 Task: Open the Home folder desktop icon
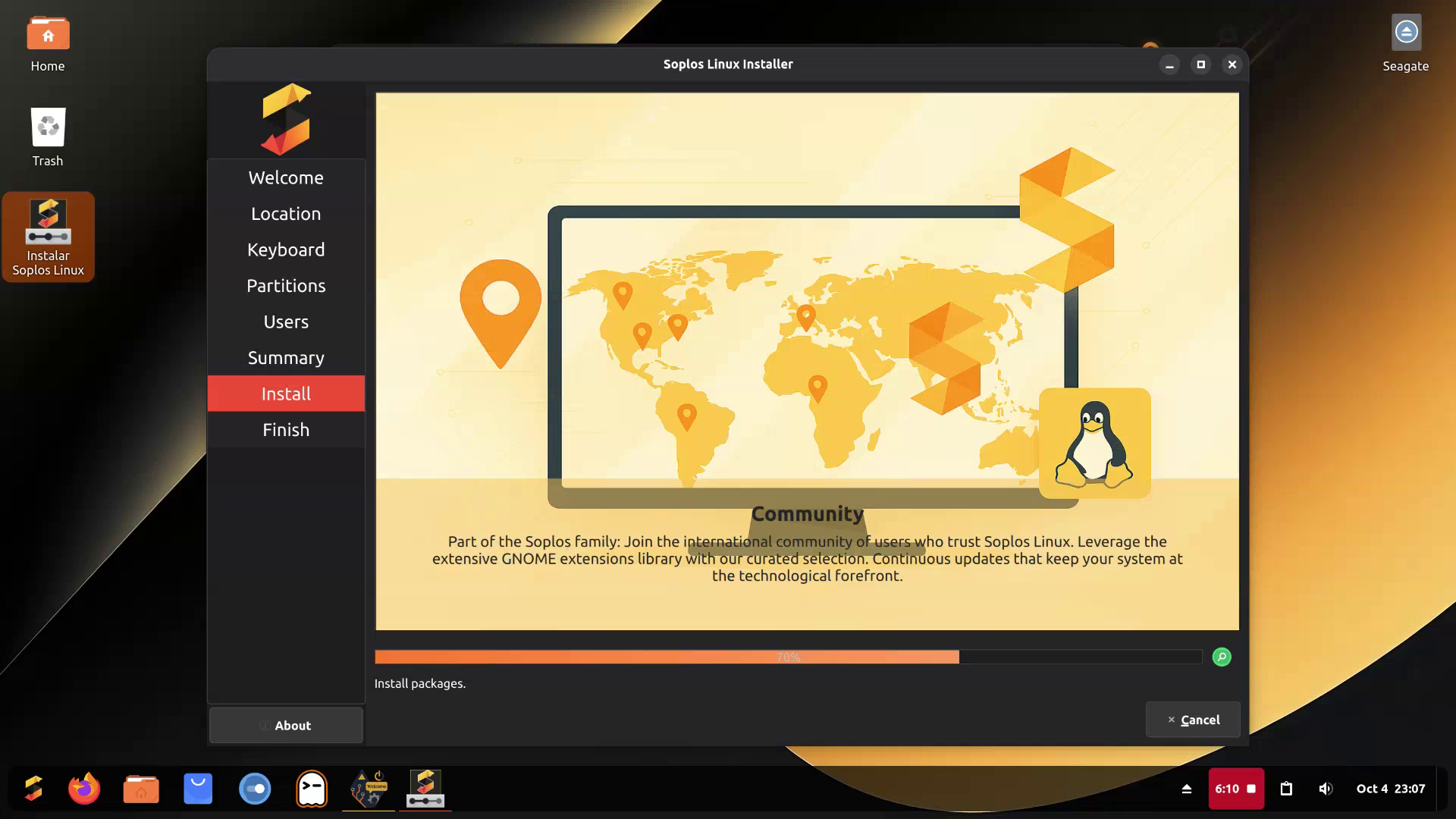(48, 44)
